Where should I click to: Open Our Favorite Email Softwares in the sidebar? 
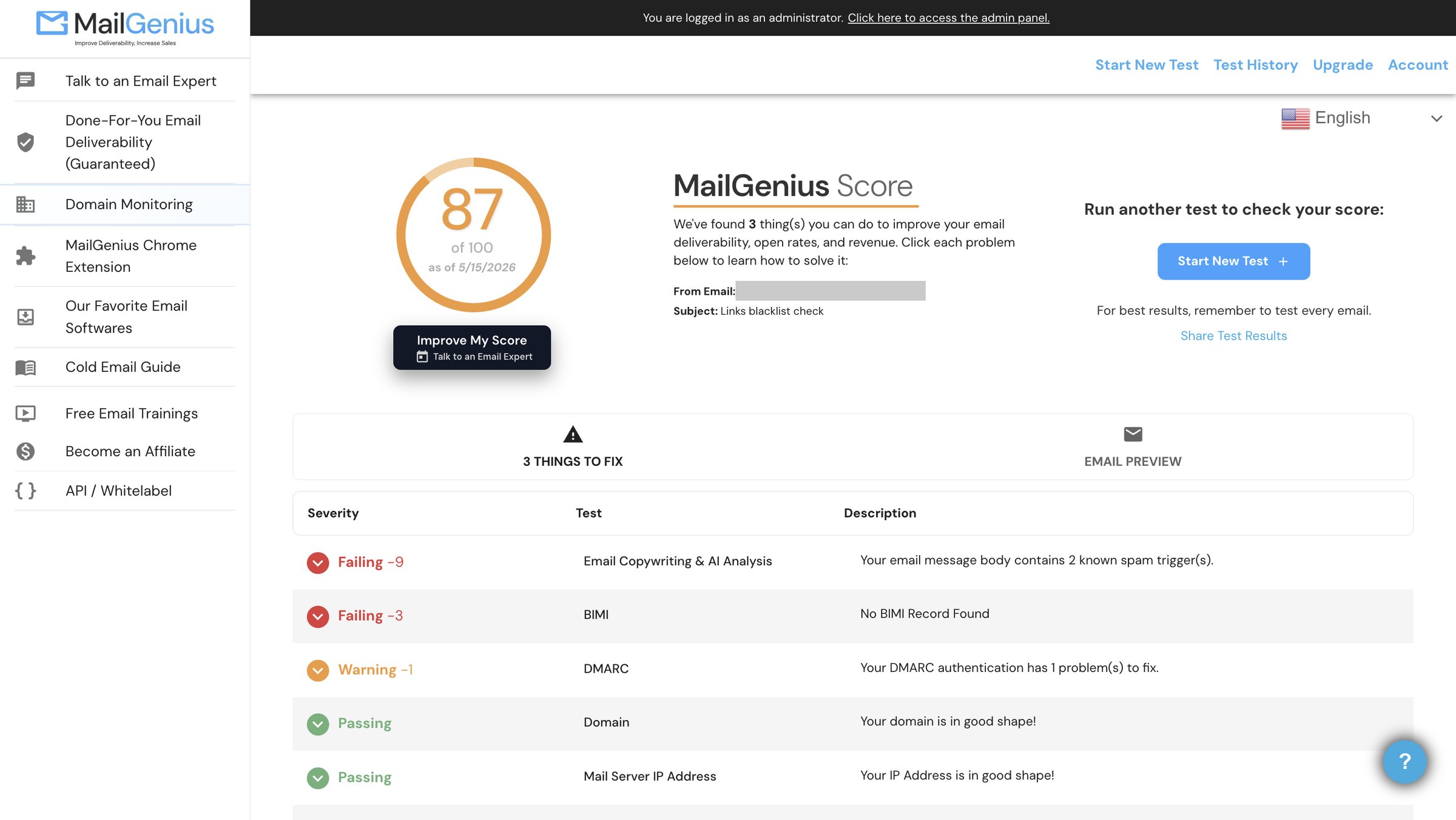[126, 317]
